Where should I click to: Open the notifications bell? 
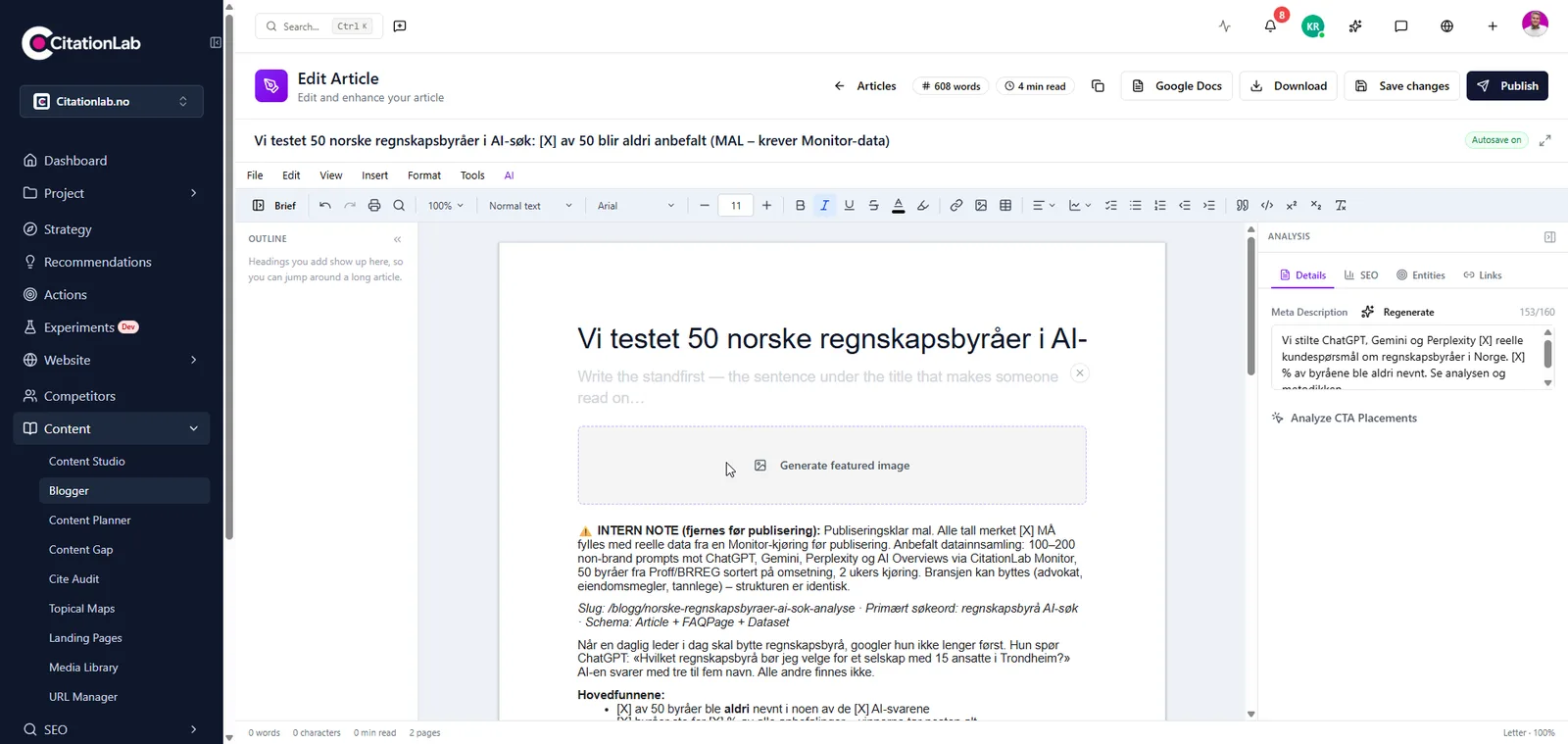1270,26
